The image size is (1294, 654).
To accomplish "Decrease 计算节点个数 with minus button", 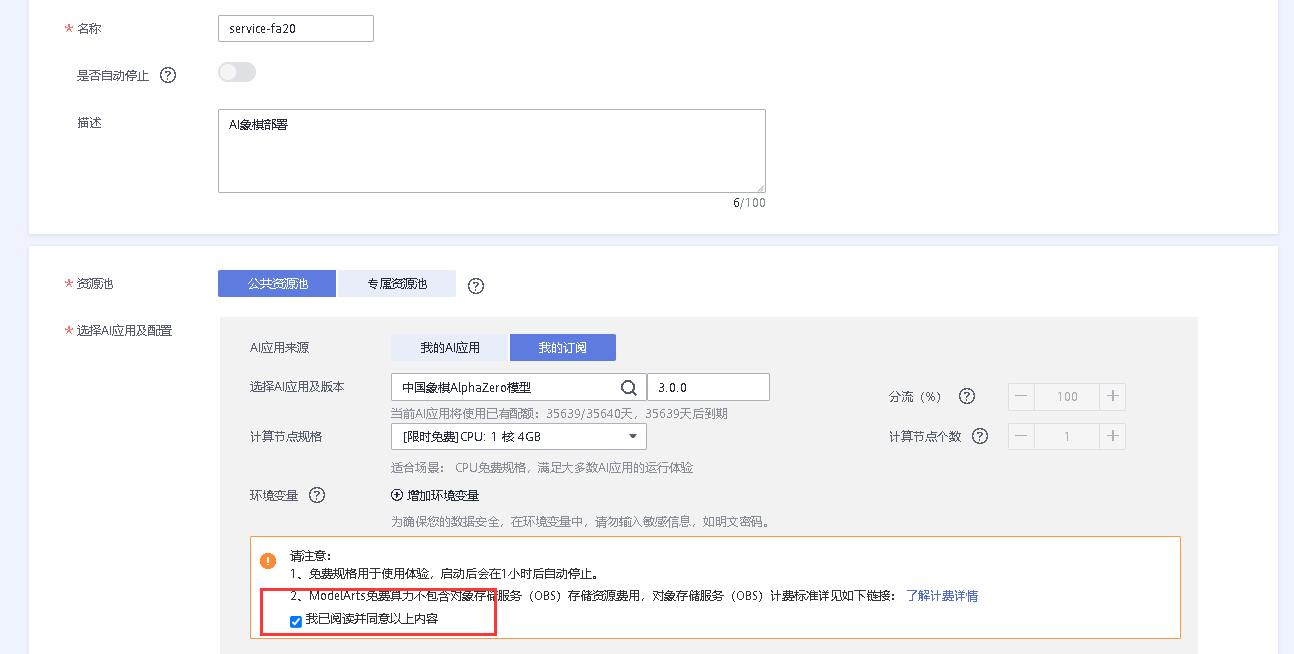I will (x=1021, y=436).
